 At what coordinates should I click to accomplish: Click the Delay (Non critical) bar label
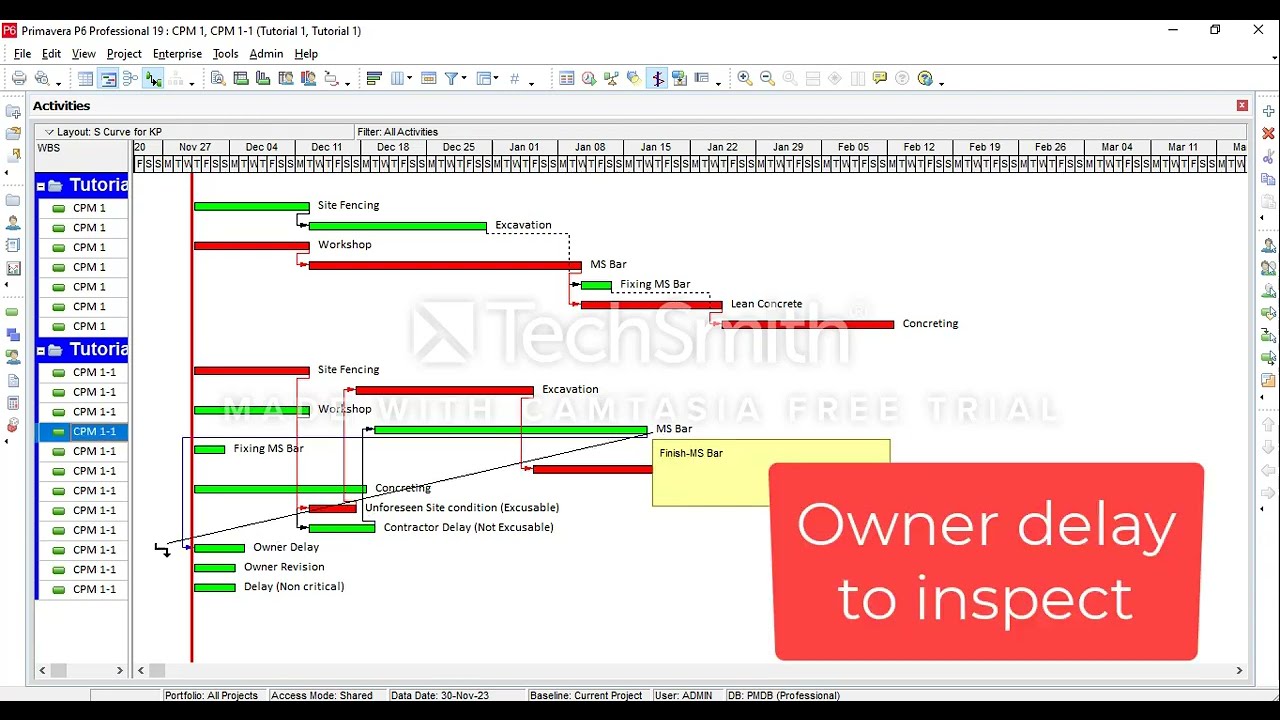coord(294,587)
